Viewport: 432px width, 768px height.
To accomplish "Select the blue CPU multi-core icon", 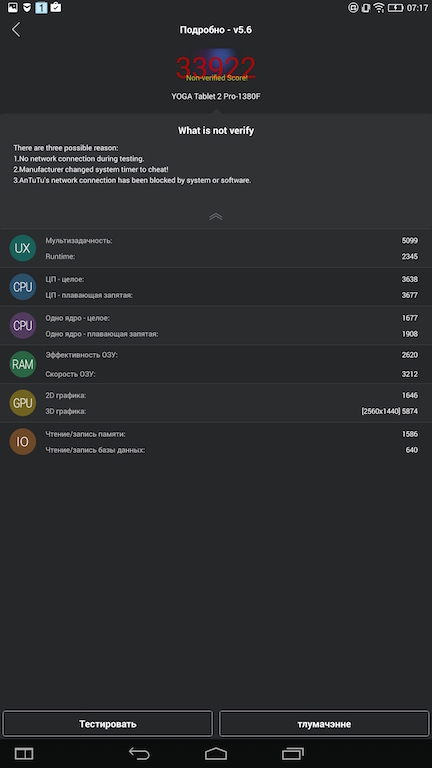I will point(23,287).
